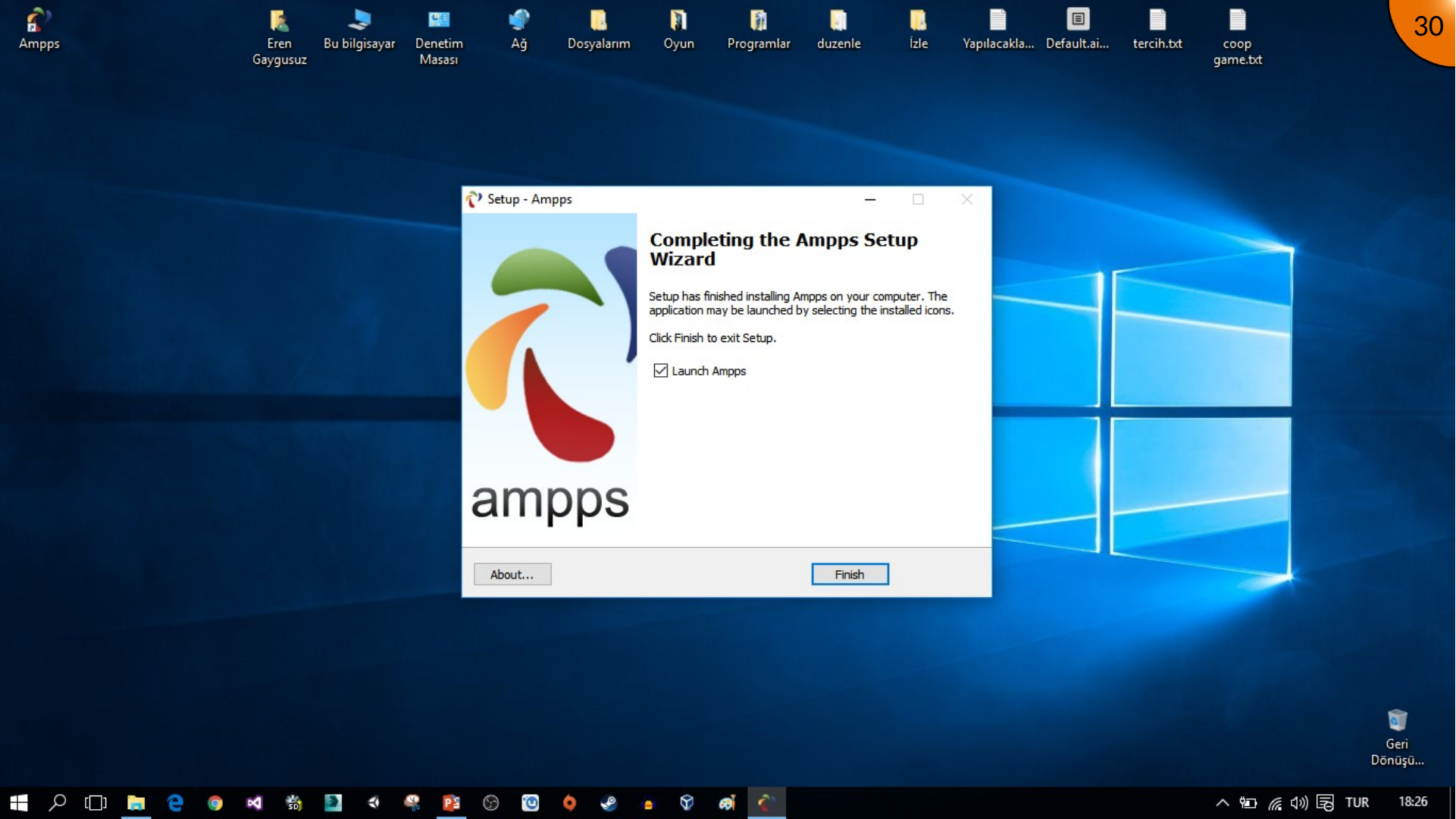Select the coop game.txt file icon
Viewport: 1456px width, 819px height.
tap(1238, 37)
